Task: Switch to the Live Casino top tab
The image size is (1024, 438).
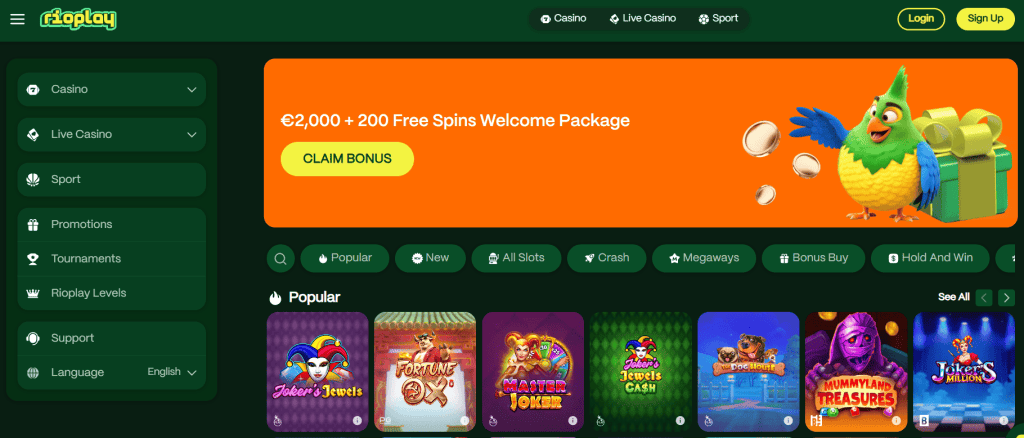Action: click(x=643, y=18)
